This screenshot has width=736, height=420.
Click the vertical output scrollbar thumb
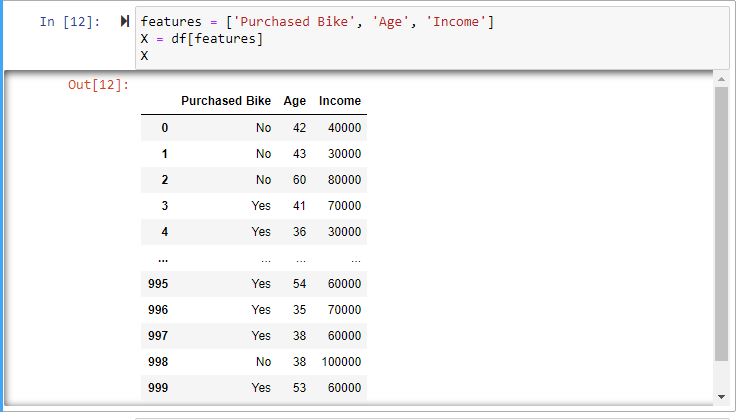[x=720, y=220]
